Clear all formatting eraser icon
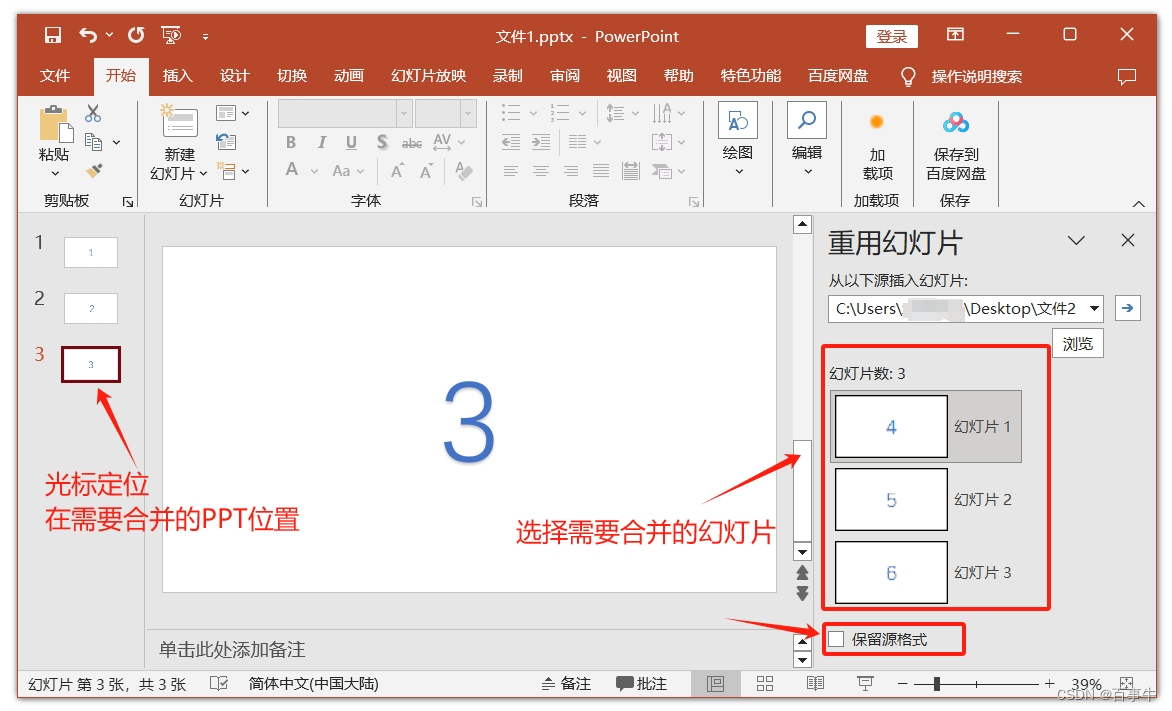Screen dimensions: 1172x711 pos(463,171)
